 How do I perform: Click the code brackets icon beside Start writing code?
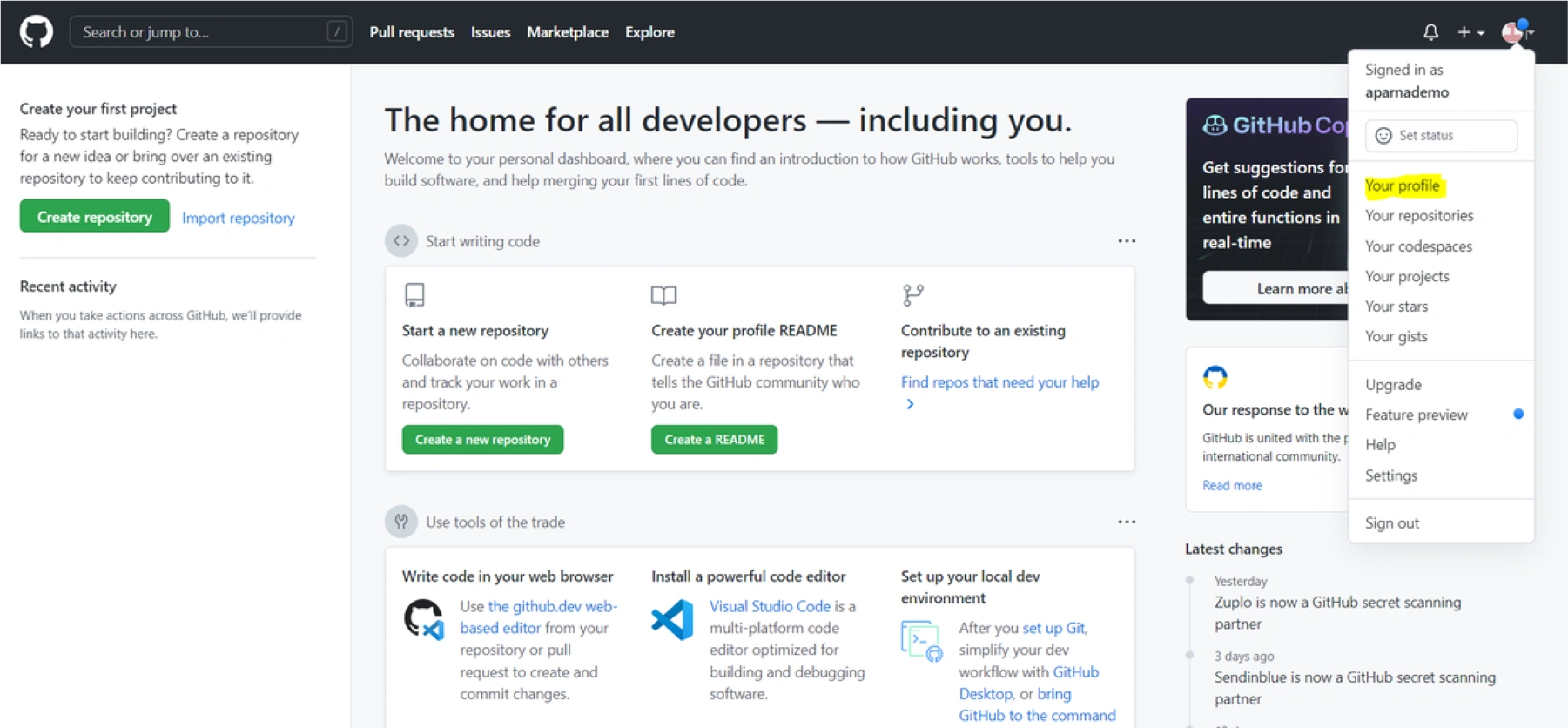click(x=401, y=241)
